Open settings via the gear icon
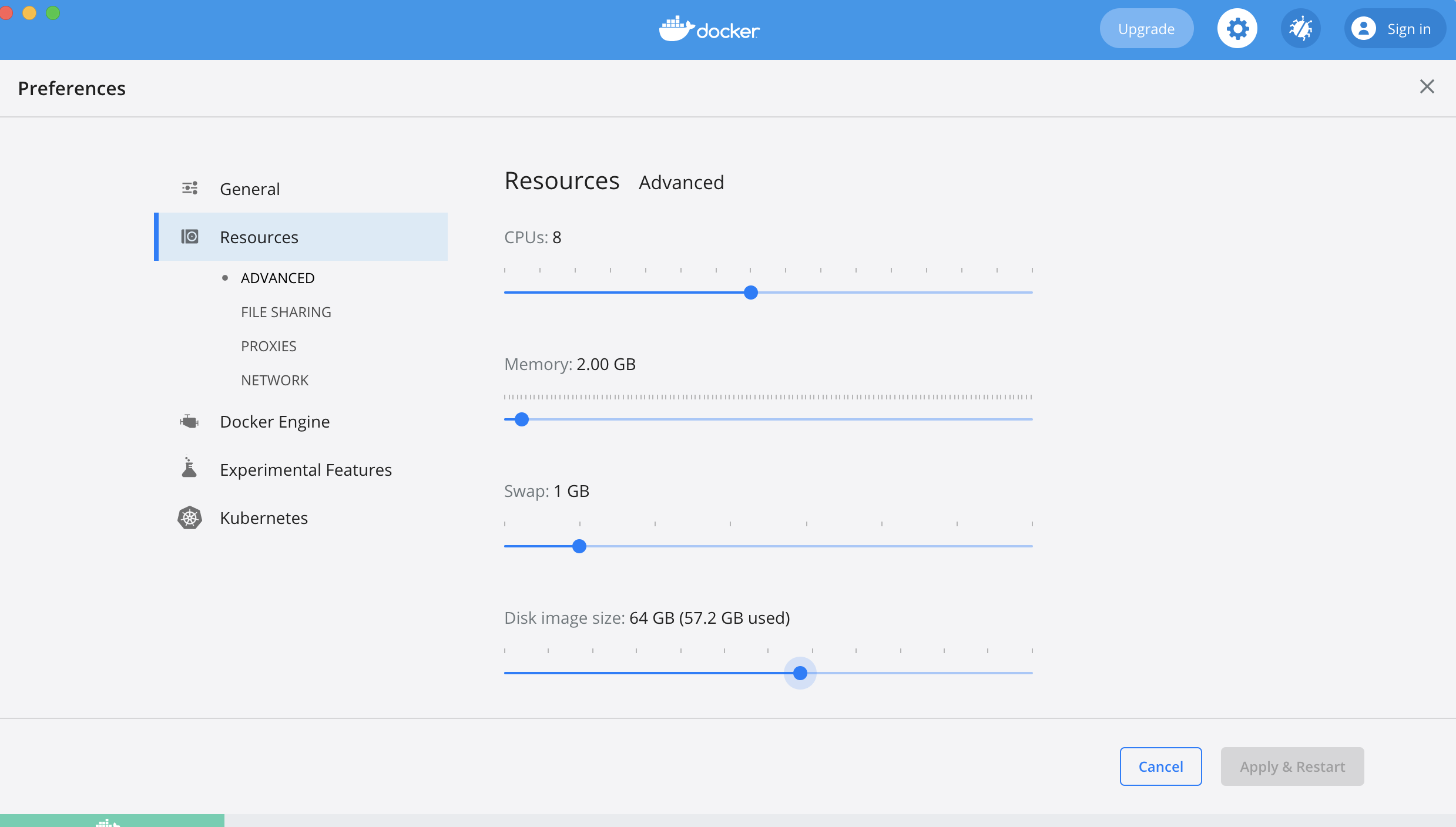 1237,29
